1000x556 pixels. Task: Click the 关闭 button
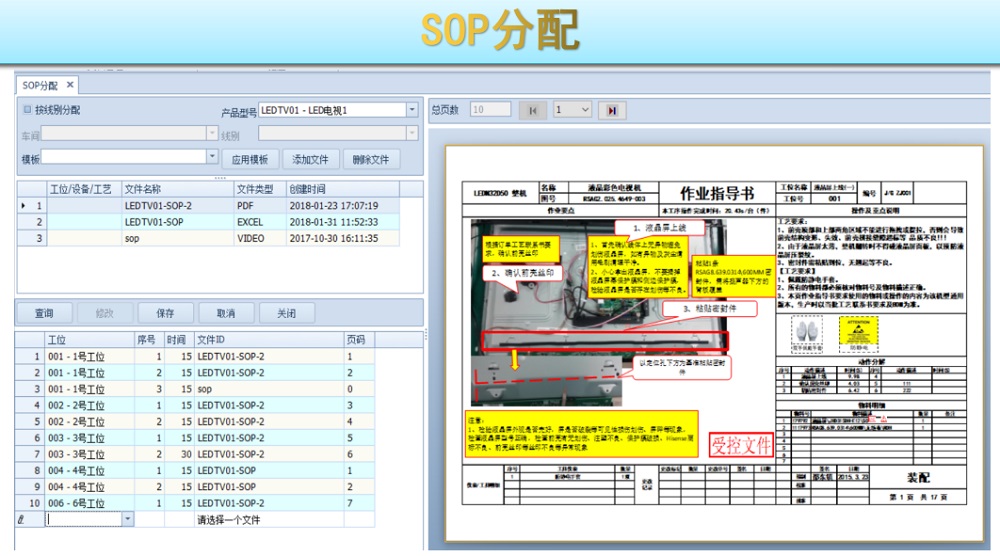click(x=286, y=313)
